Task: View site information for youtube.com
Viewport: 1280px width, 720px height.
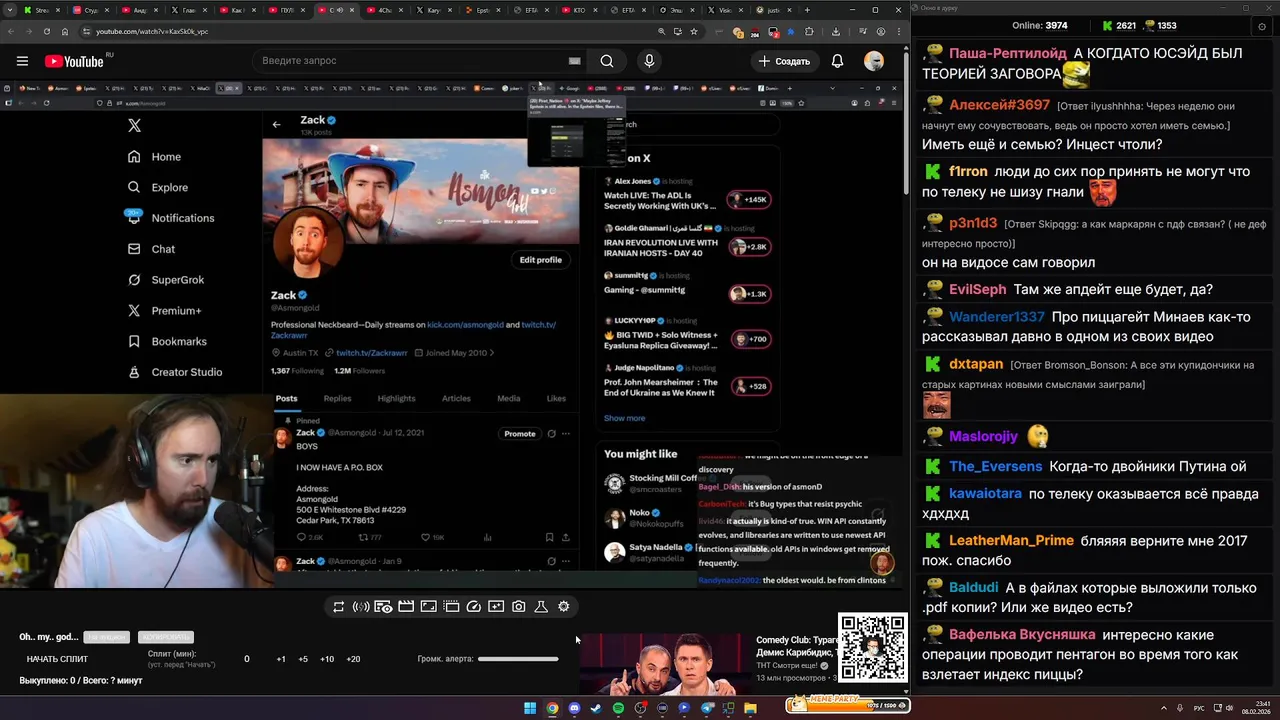Action: [x=86, y=32]
